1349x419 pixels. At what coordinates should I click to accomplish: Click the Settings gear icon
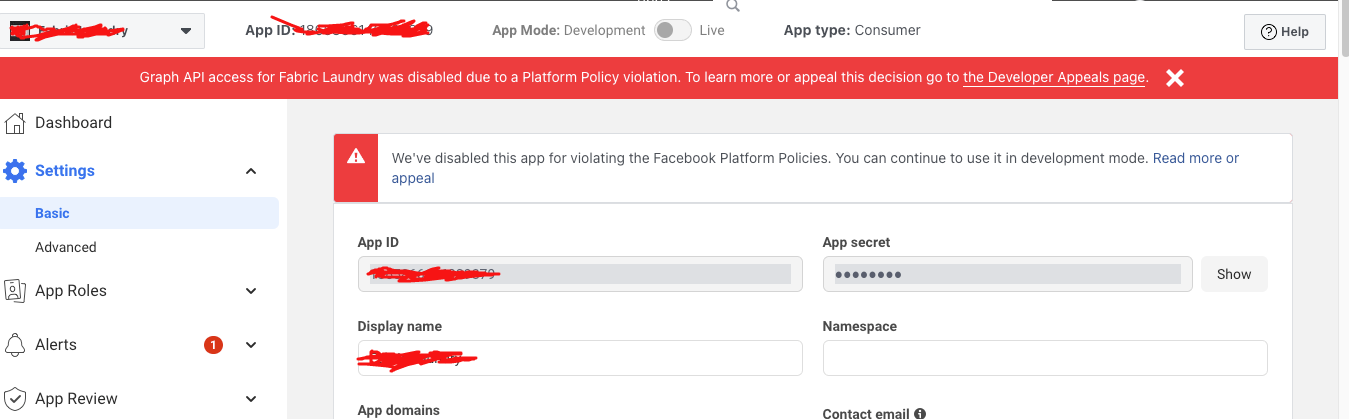coord(14,171)
